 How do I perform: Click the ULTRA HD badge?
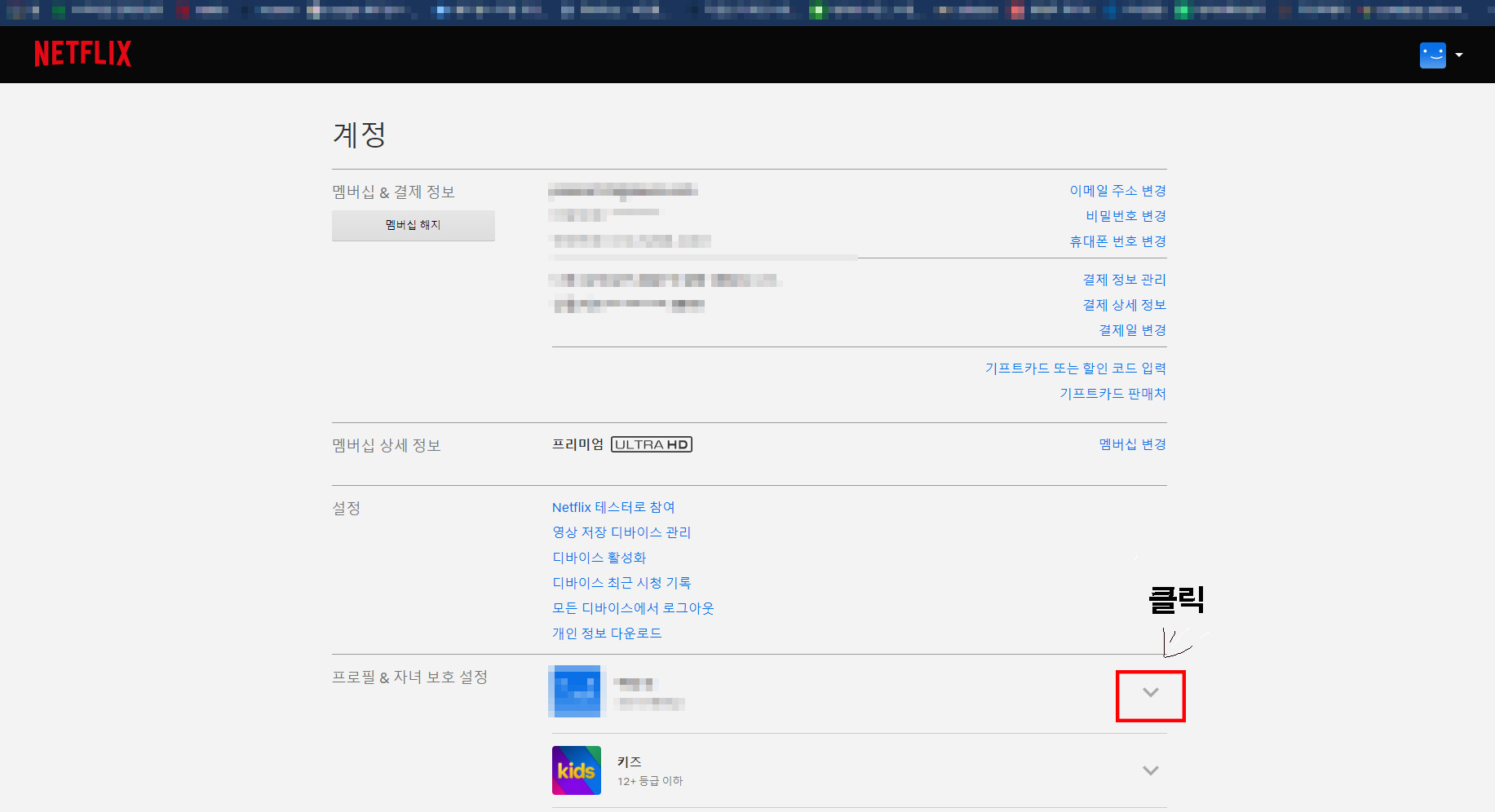click(x=652, y=444)
